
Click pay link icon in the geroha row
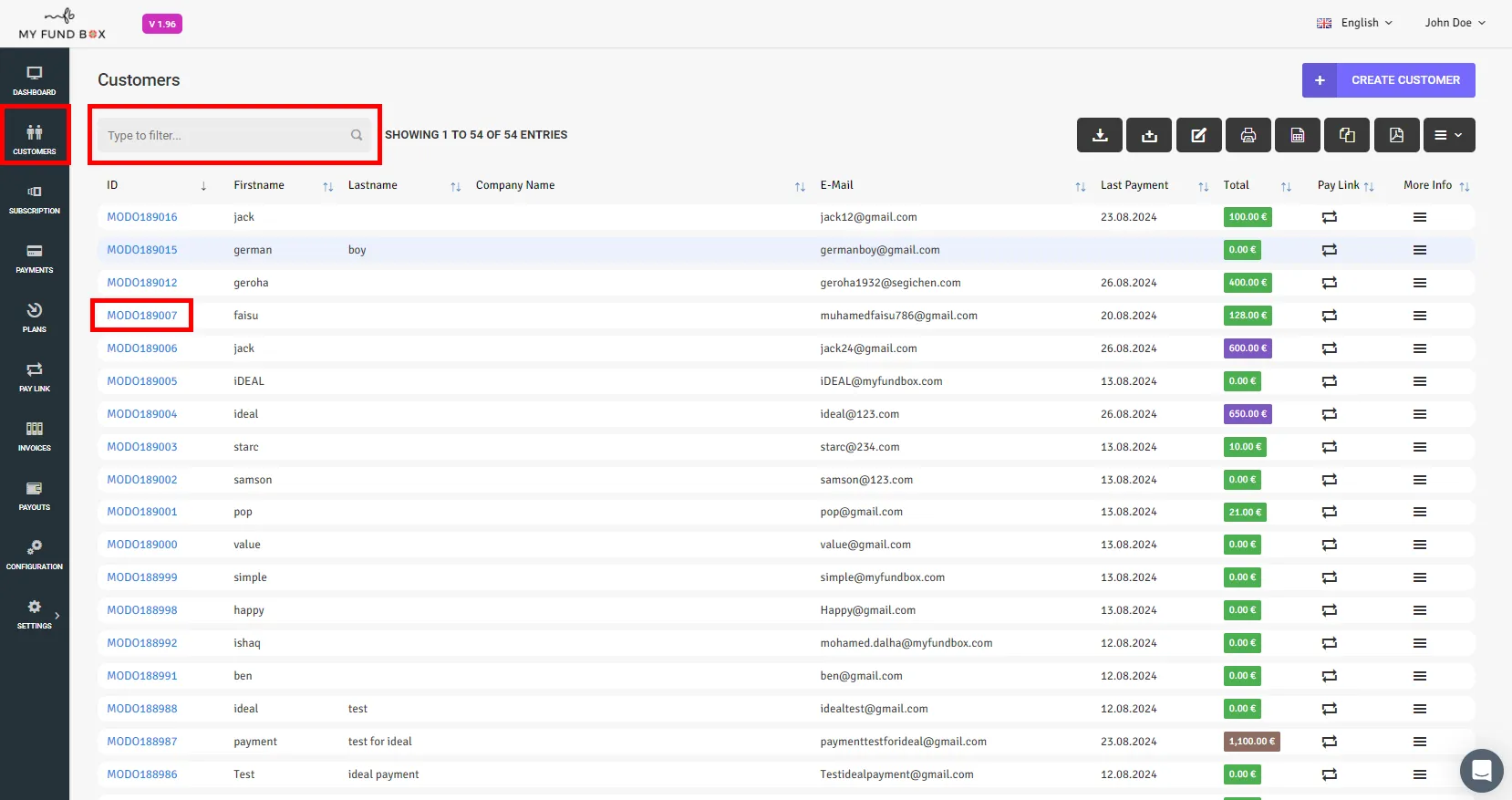pyautogui.click(x=1330, y=283)
